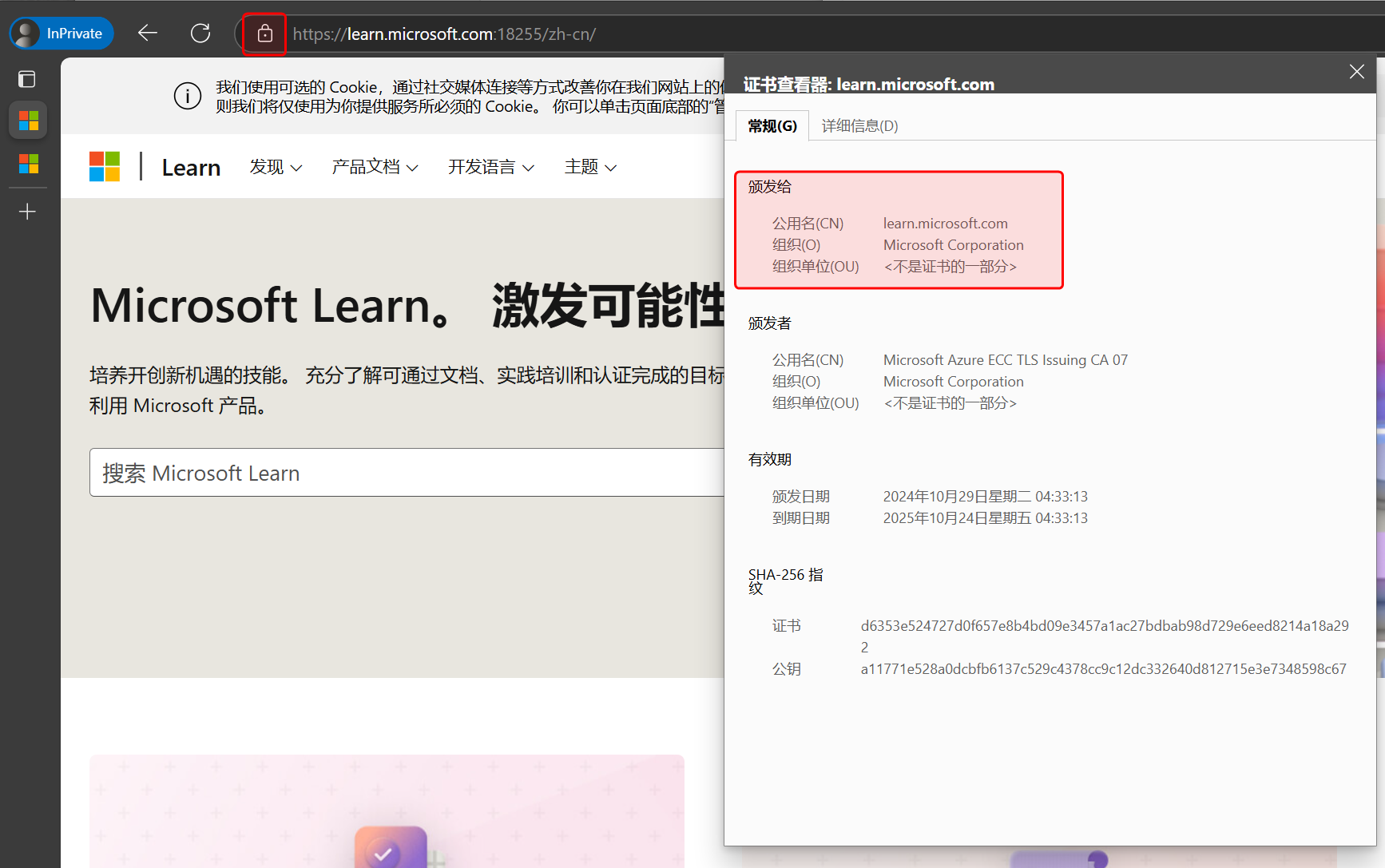Viewport: 1385px width, 868px height.
Task: Click the browser back arrow
Action: click(148, 34)
